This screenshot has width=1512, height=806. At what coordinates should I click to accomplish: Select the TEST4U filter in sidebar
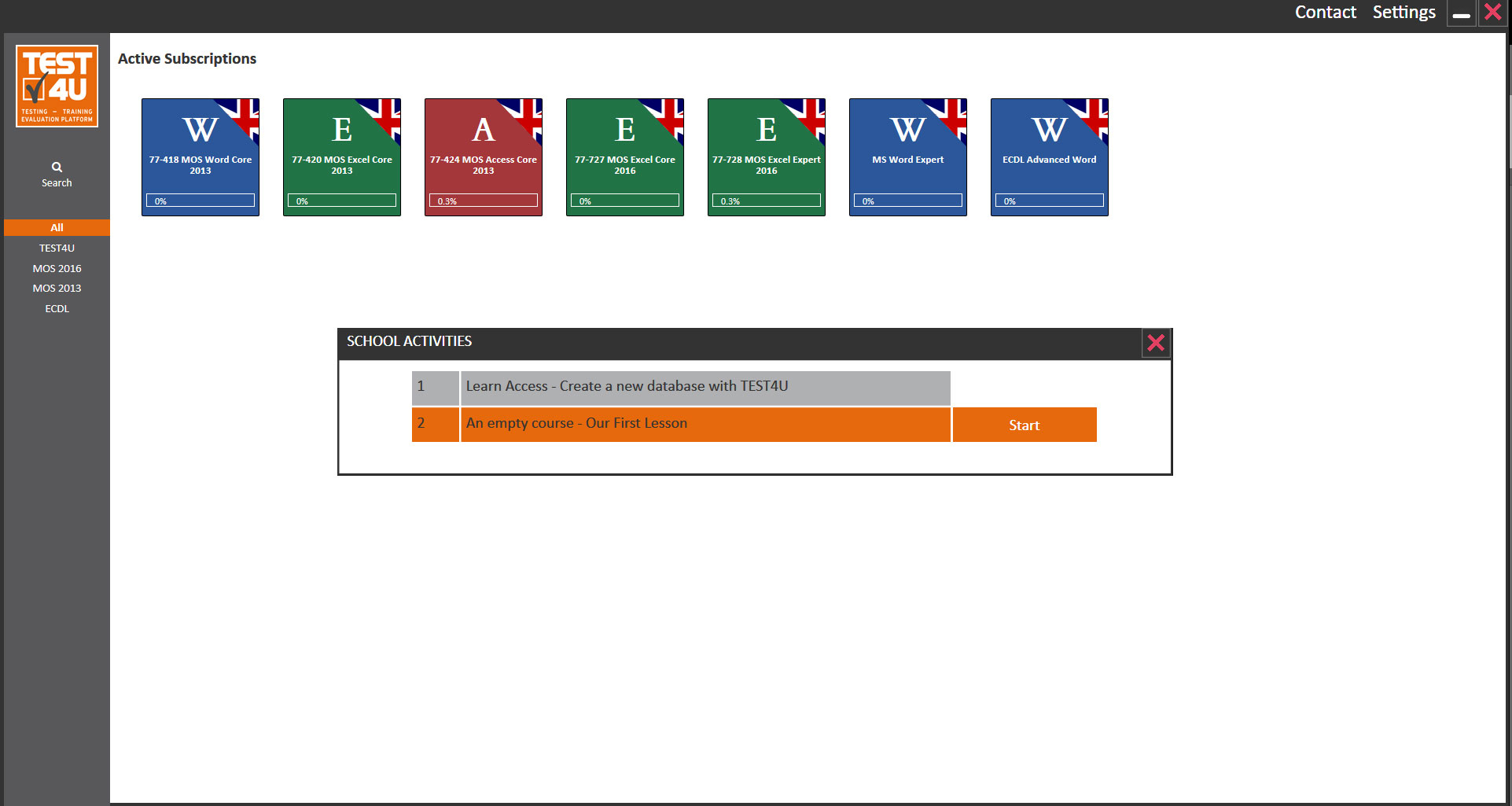click(57, 248)
